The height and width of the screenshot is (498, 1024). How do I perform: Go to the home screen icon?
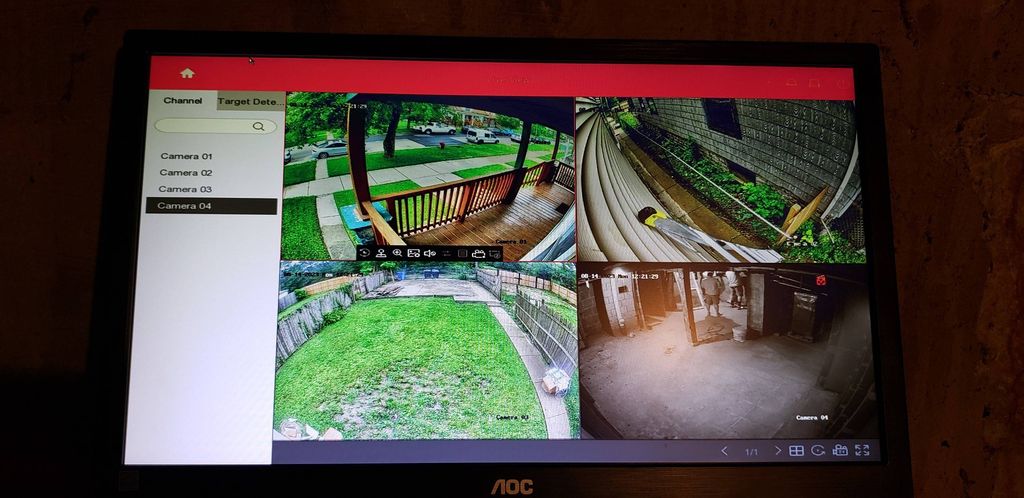pyautogui.click(x=187, y=73)
